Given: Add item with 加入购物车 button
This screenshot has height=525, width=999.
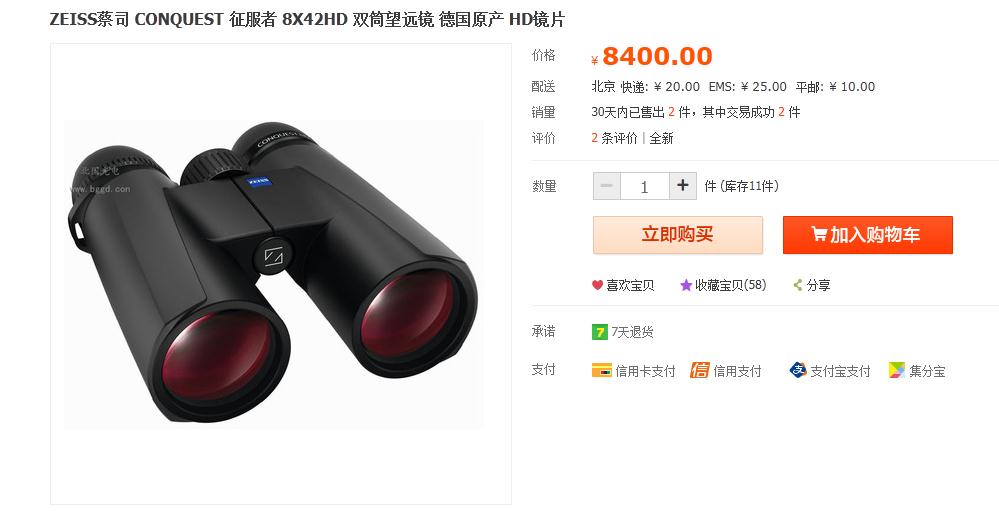Looking at the screenshot, I should [868, 234].
